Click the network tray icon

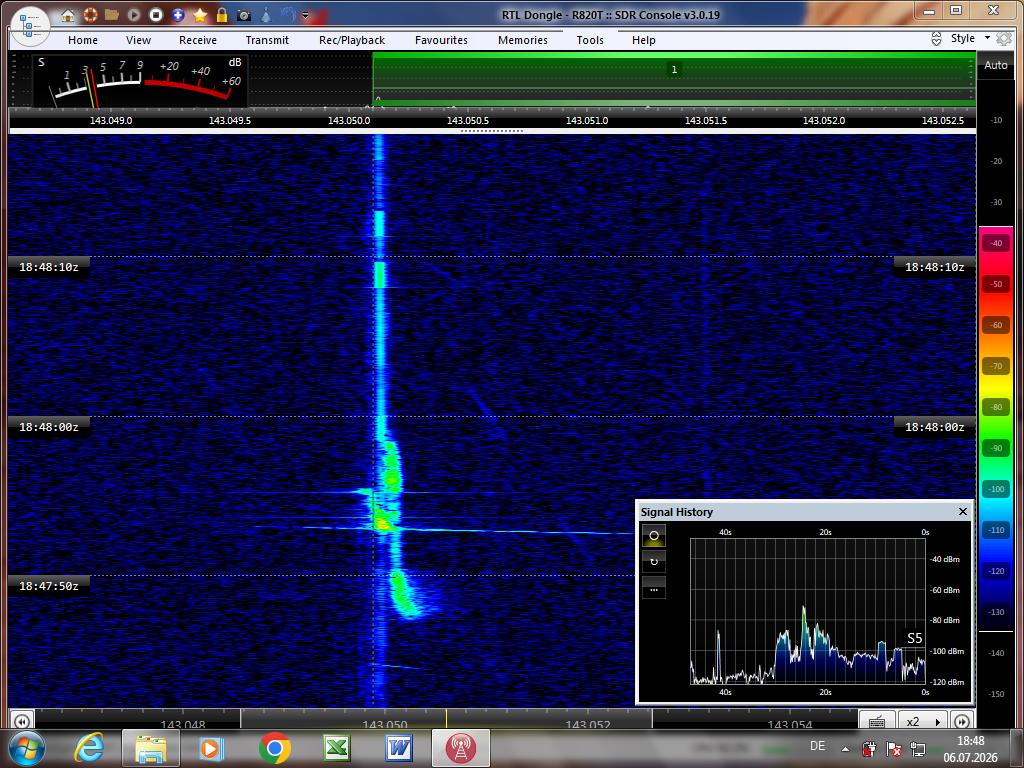[x=918, y=748]
